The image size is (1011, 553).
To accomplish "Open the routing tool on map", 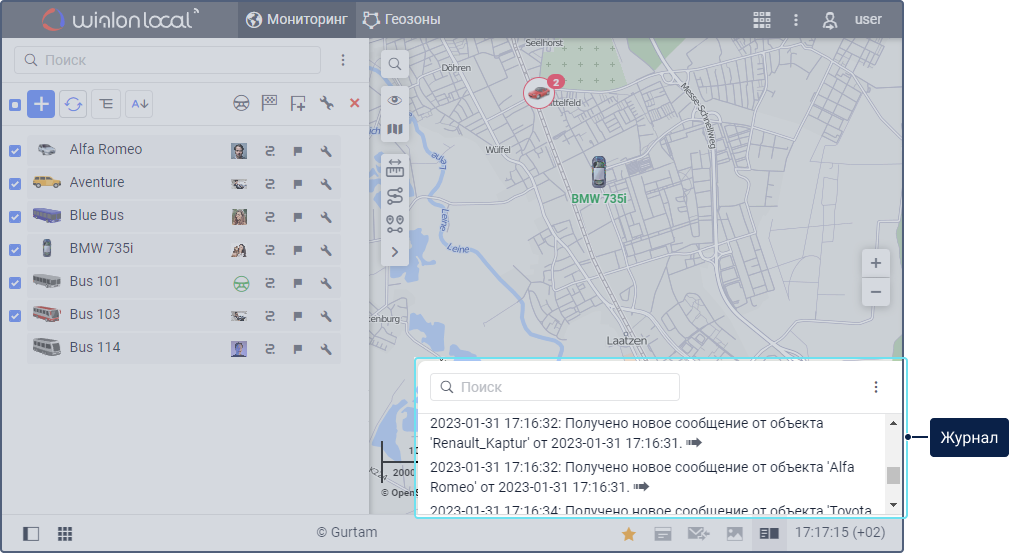I will (x=395, y=195).
